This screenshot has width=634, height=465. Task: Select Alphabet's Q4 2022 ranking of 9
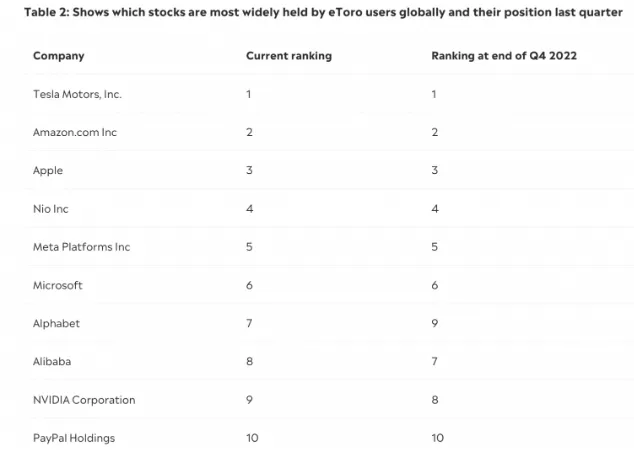coord(435,323)
